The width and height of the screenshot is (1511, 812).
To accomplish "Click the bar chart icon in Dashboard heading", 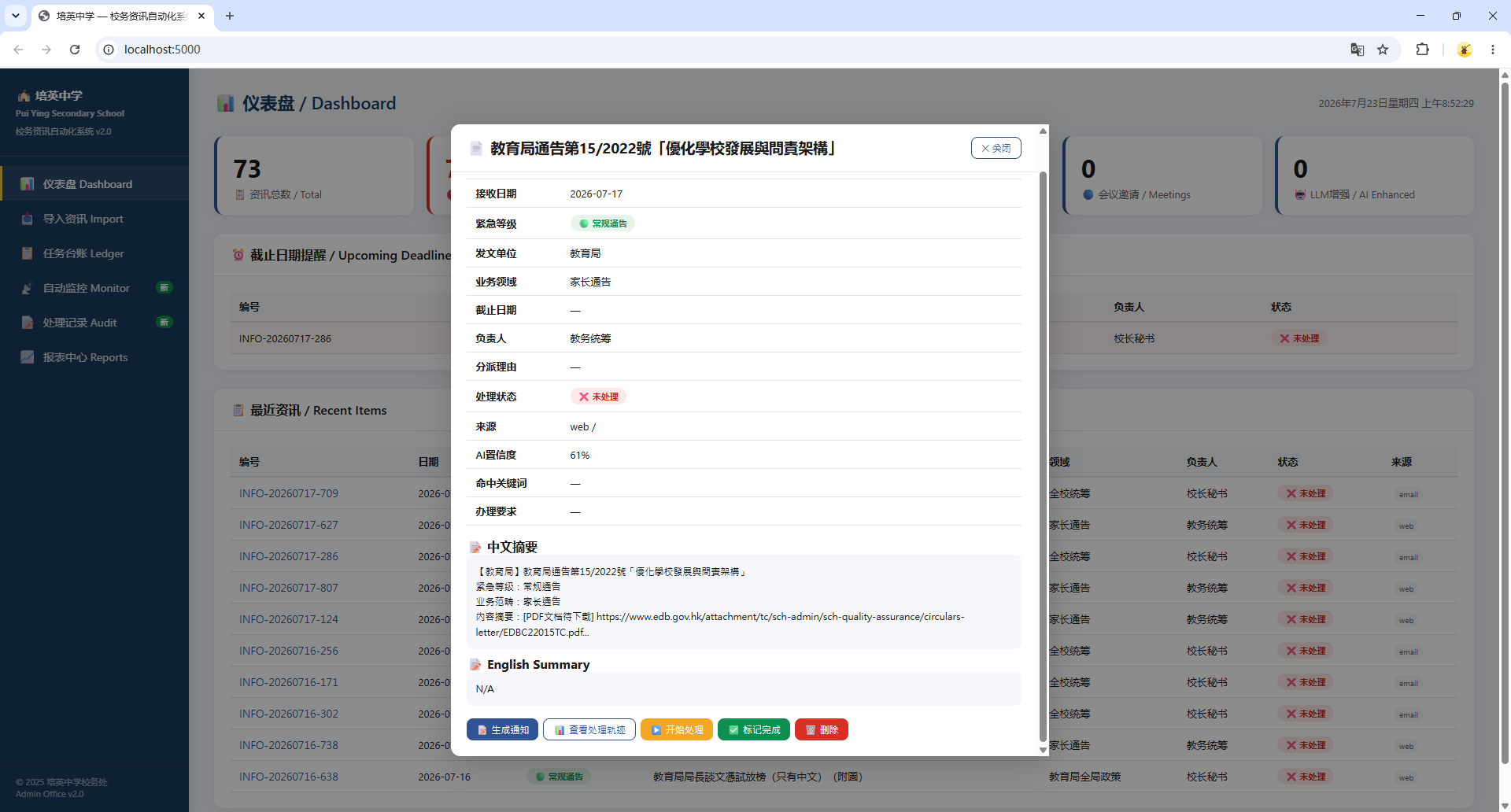I will [226, 103].
